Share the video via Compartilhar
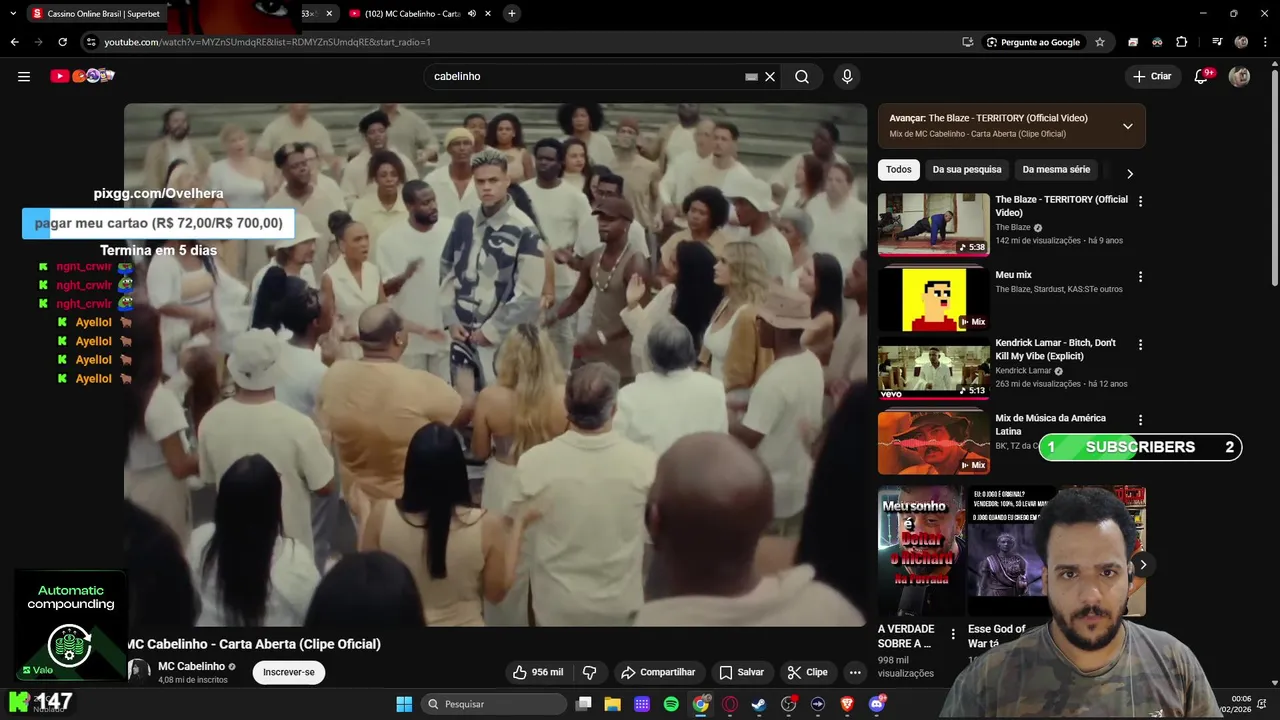 (x=658, y=672)
